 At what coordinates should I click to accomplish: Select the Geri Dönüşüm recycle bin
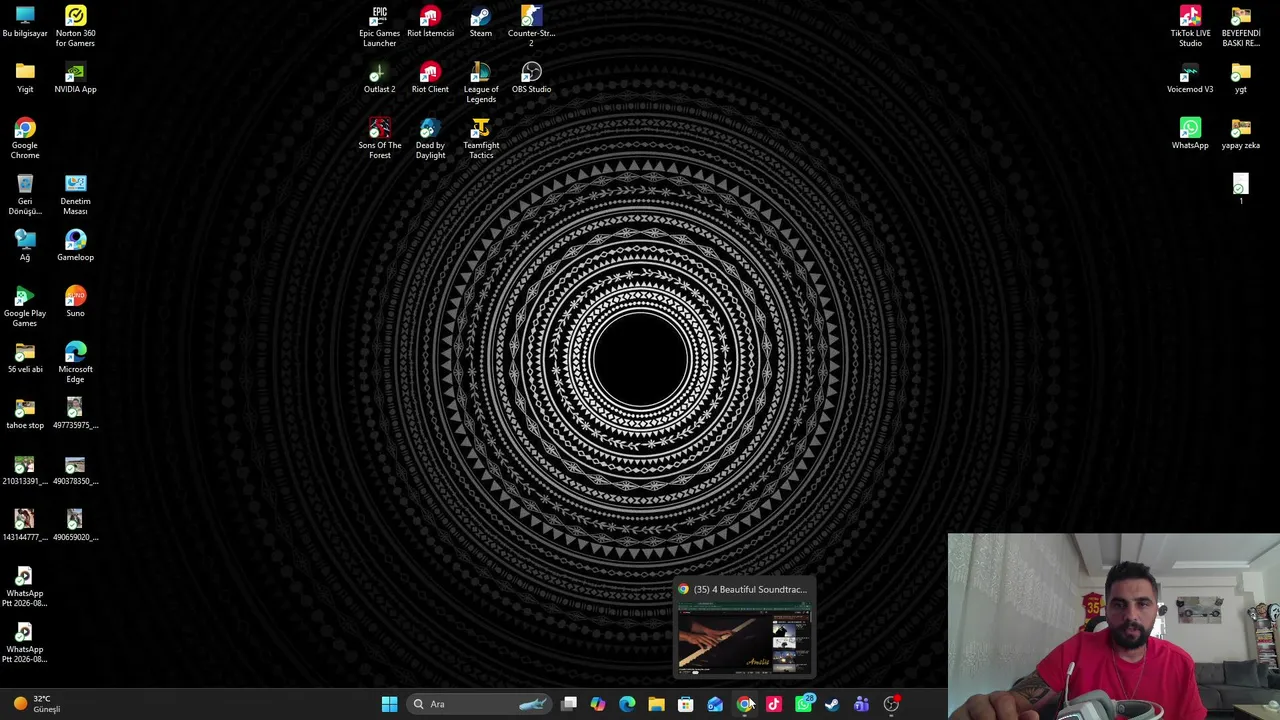25,195
